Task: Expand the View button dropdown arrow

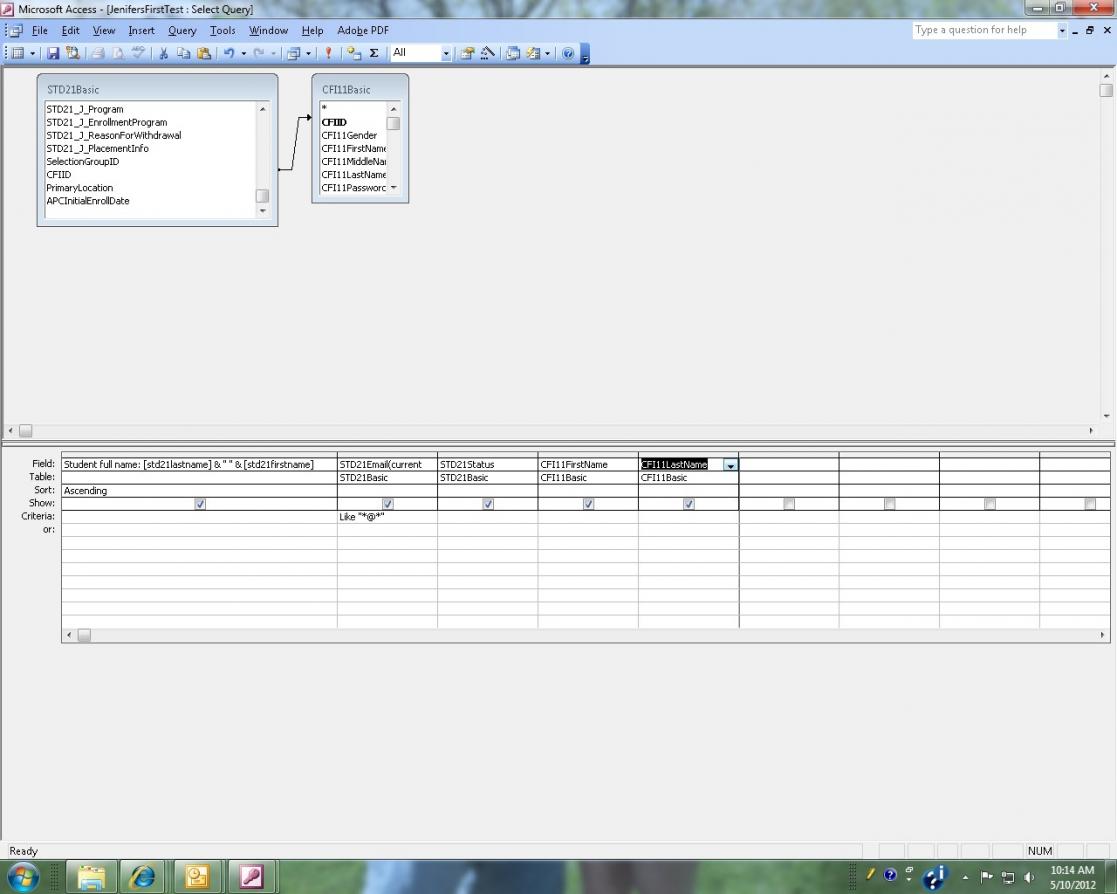Action: (x=32, y=53)
